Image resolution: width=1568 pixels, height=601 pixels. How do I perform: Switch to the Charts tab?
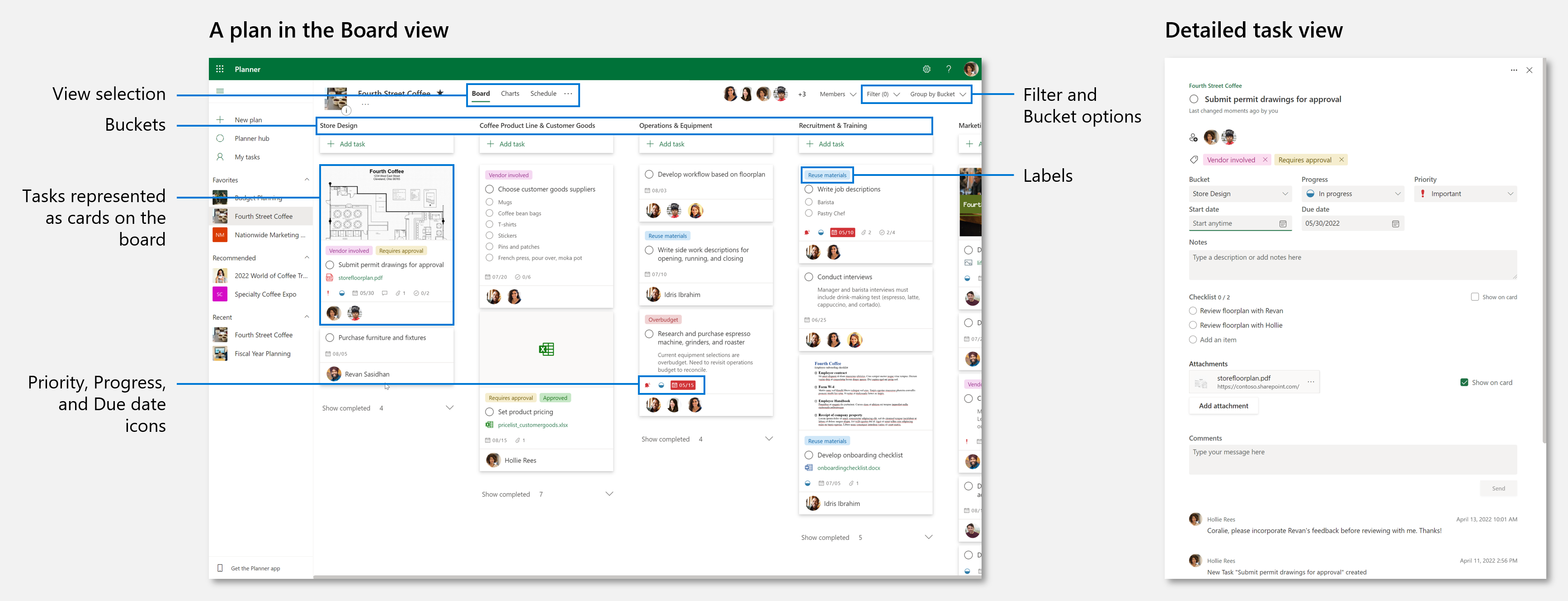(x=510, y=94)
